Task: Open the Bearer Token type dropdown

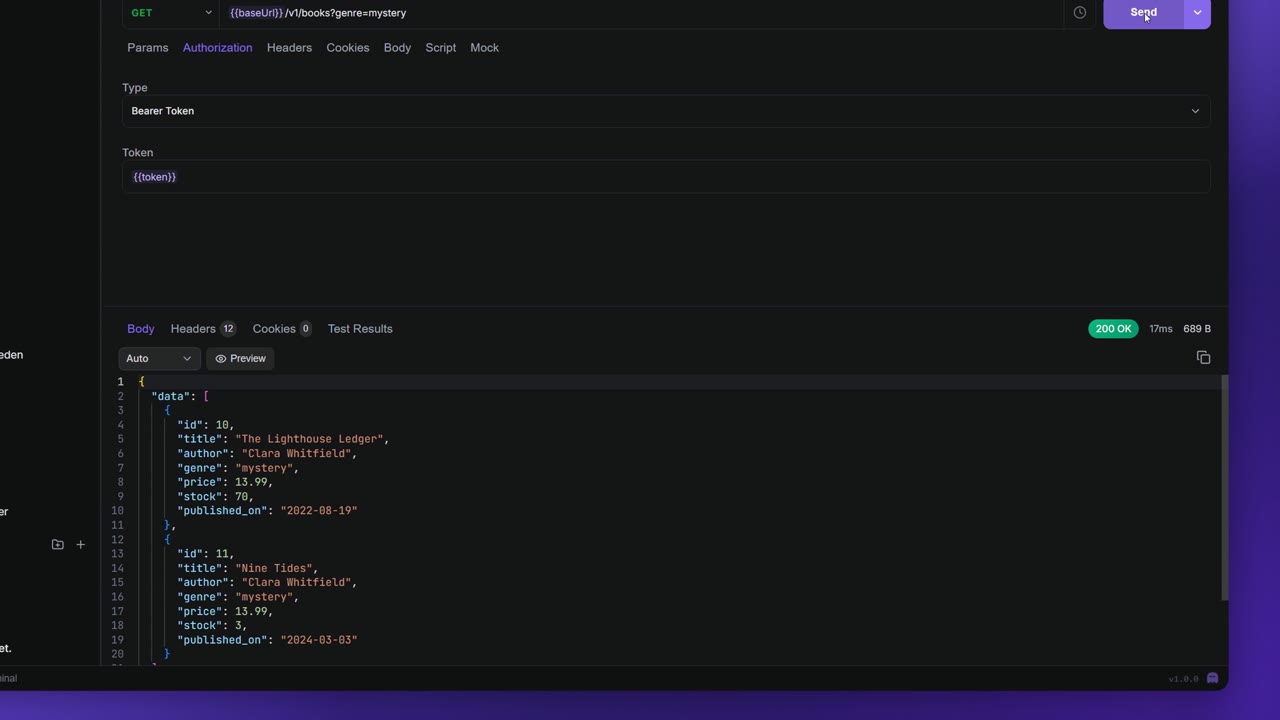Action: [666, 111]
